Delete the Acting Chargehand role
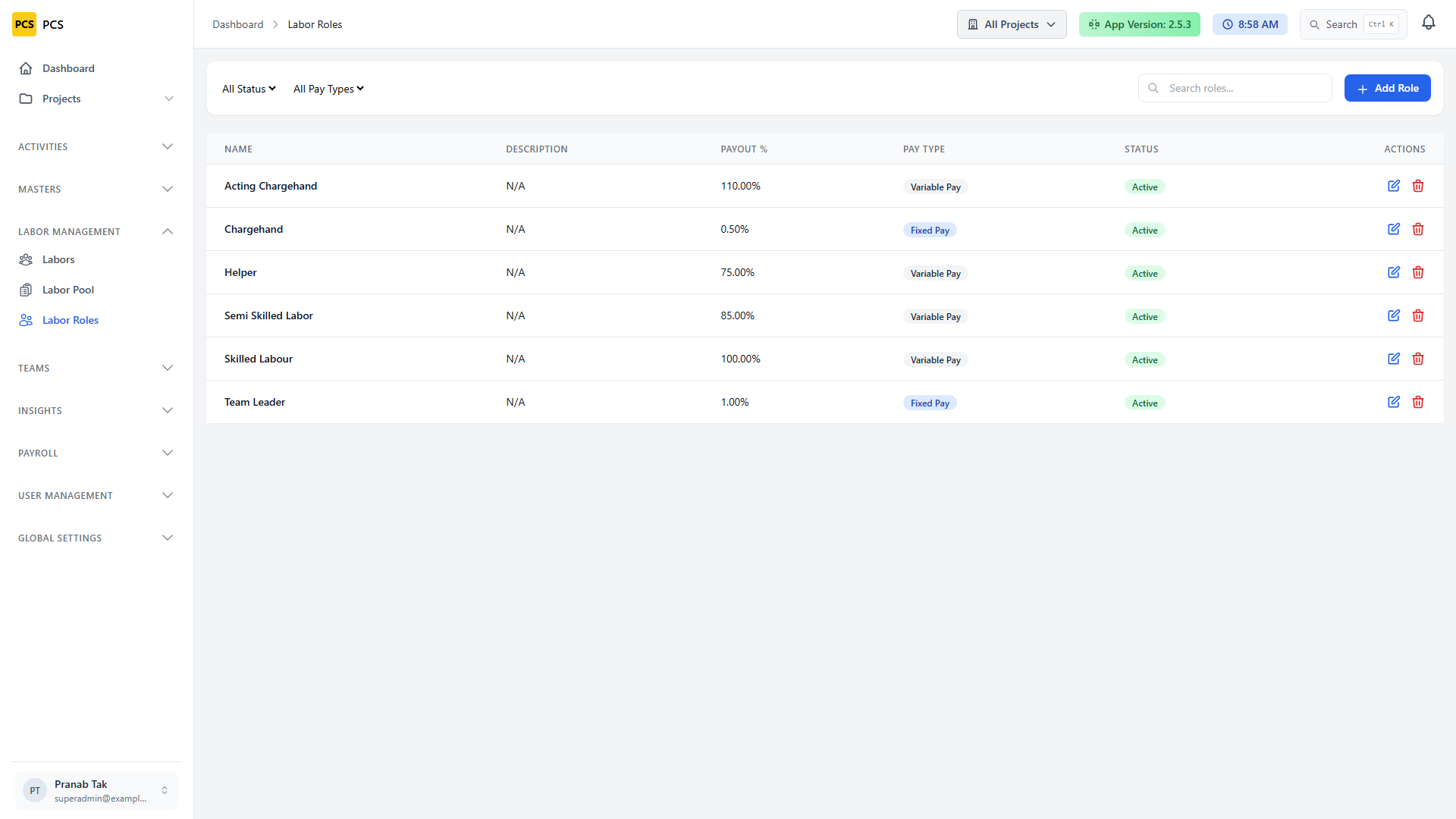This screenshot has height=819, width=1456. point(1418,186)
